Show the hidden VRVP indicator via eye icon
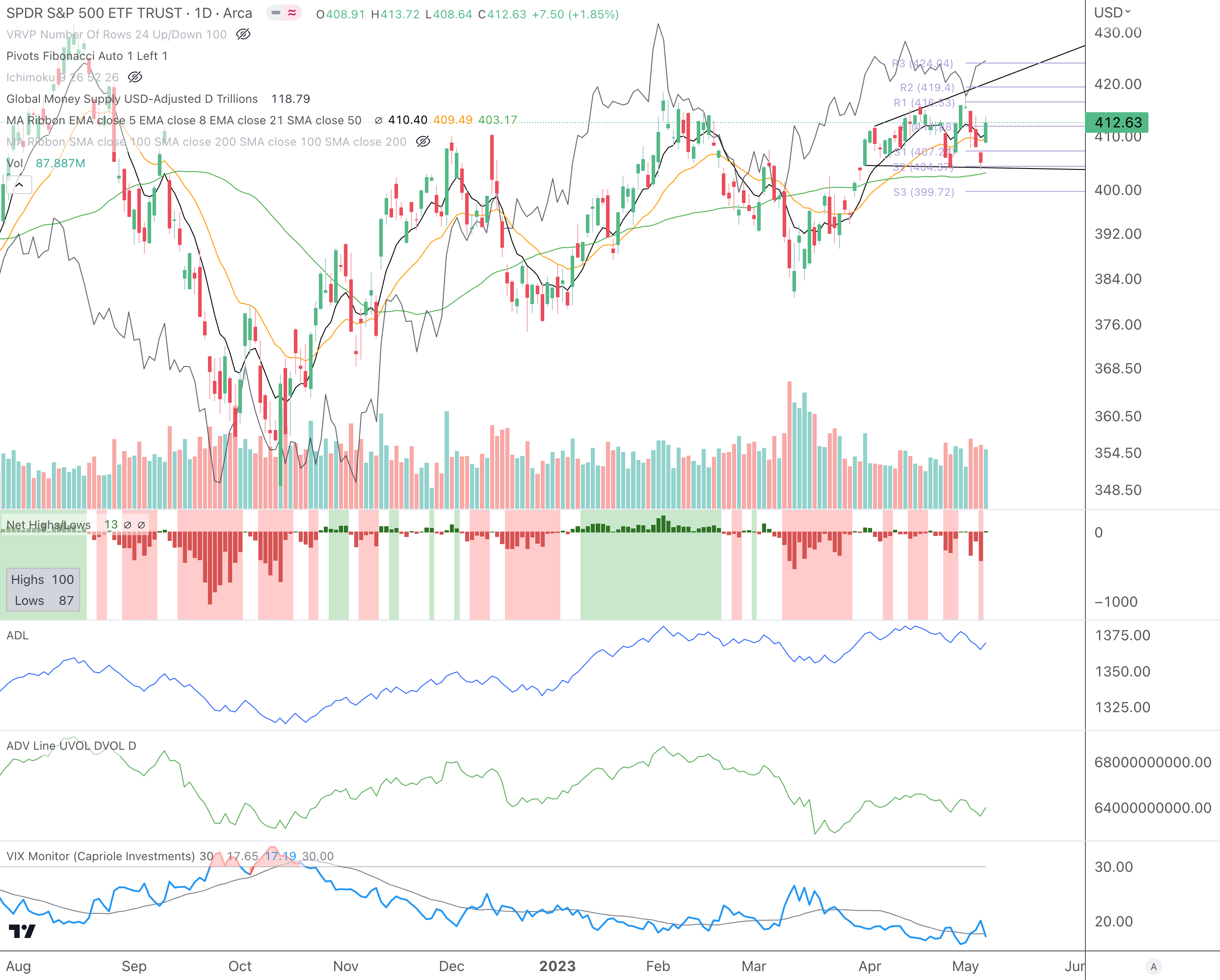The image size is (1220, 980). pyautogui.click(x=243, y=34)
